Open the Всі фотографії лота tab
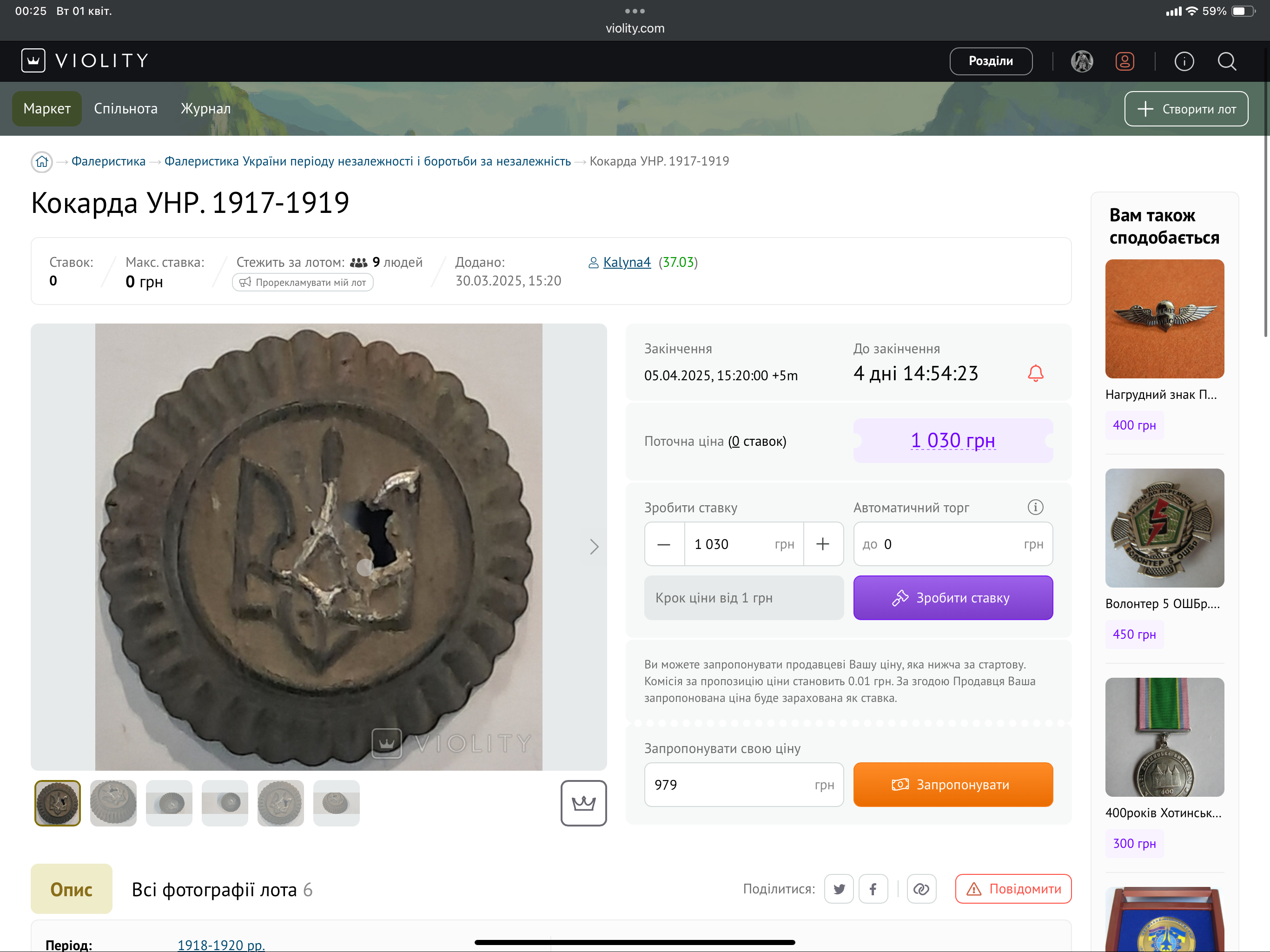Viewport: 1270px width, 952px height. [222, 889]
